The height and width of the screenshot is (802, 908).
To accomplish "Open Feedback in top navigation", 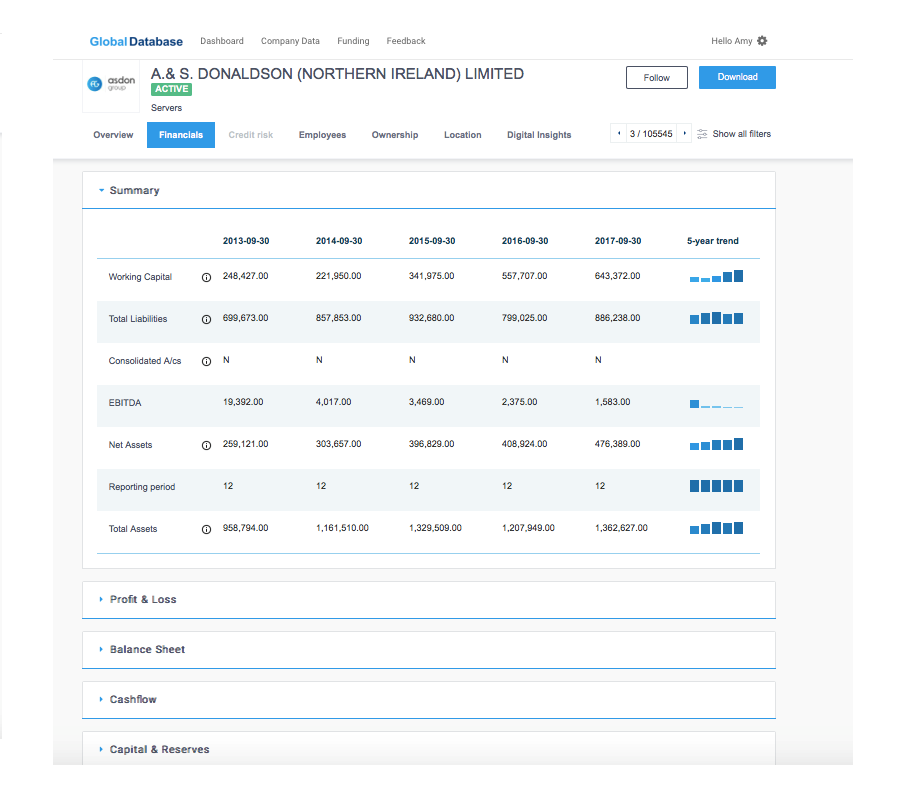I will pyautogui.click(x=406, y=41).
